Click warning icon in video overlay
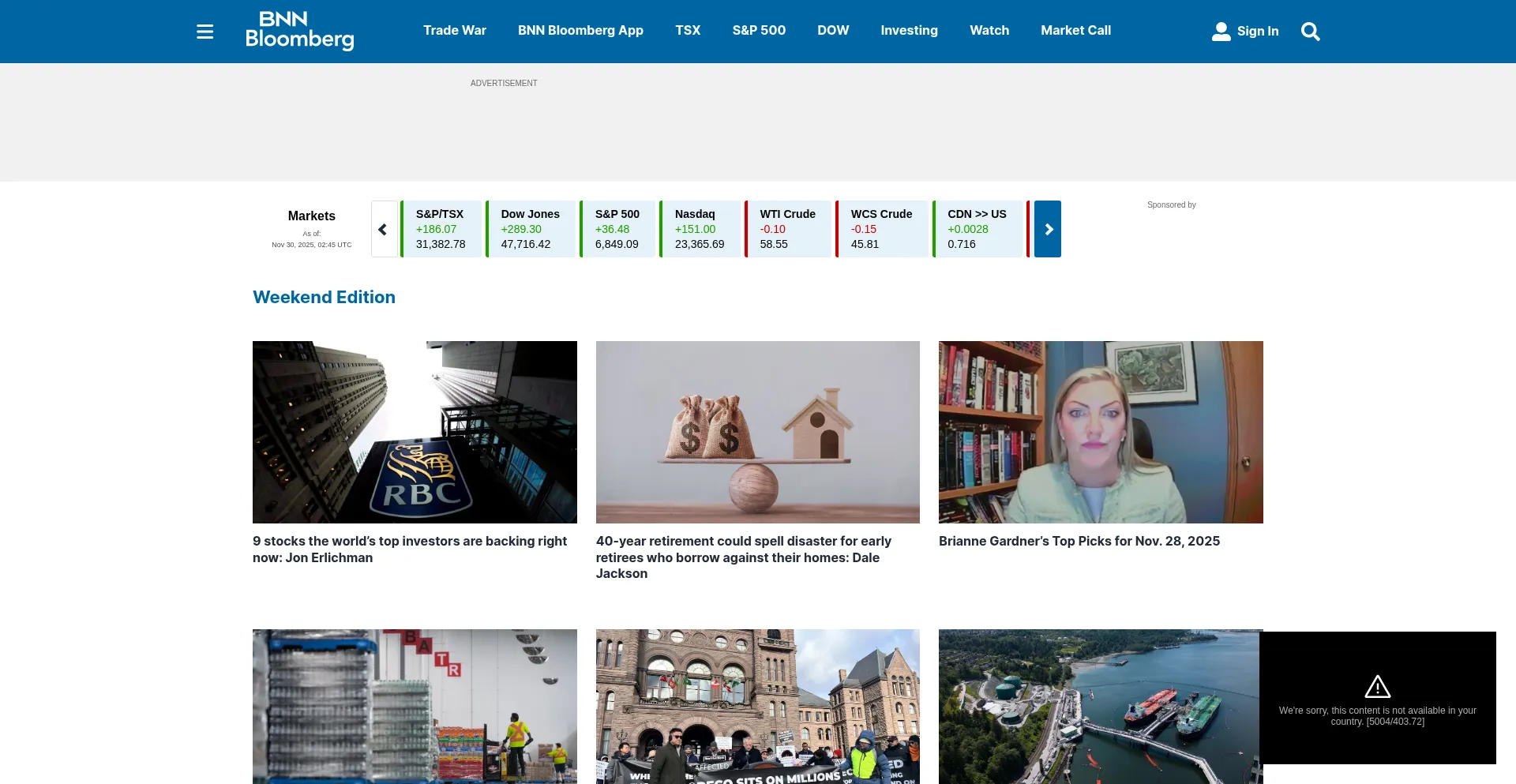This screenshot has height=784, width=1516. 1377,686
